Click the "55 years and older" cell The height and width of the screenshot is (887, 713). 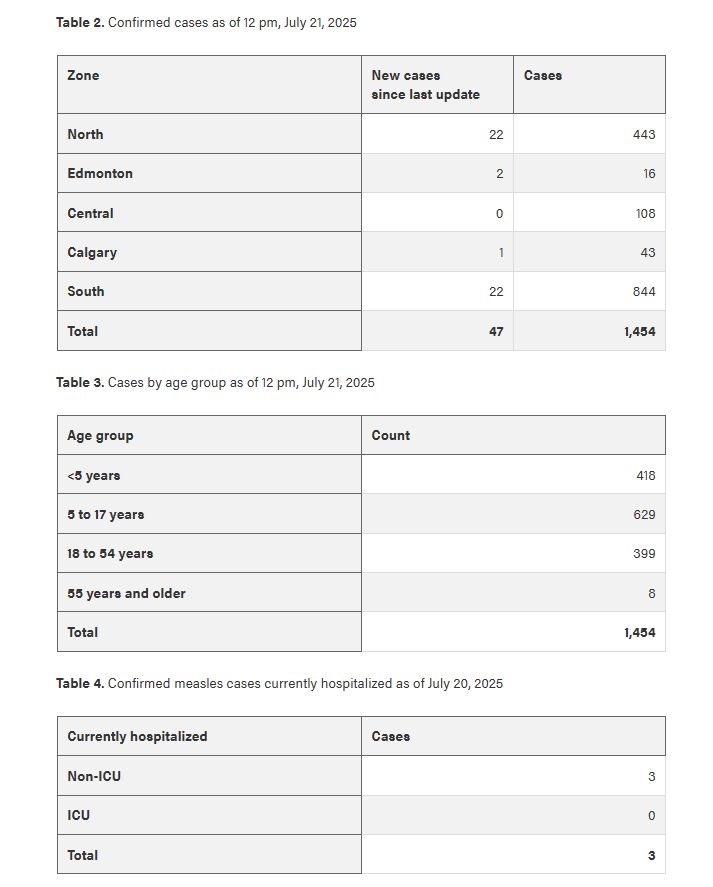[x=127, y=593]
